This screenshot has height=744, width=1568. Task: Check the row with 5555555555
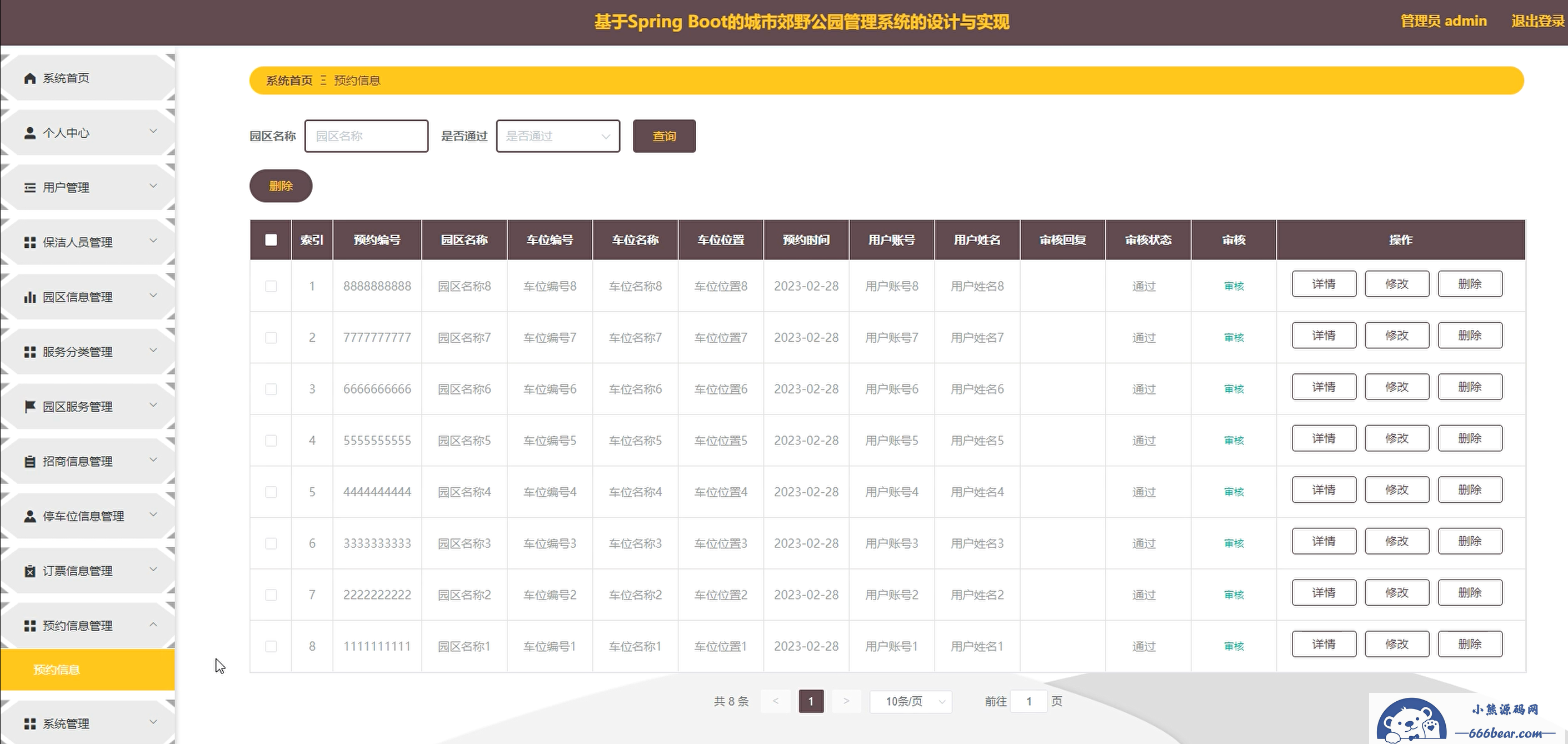271,440
